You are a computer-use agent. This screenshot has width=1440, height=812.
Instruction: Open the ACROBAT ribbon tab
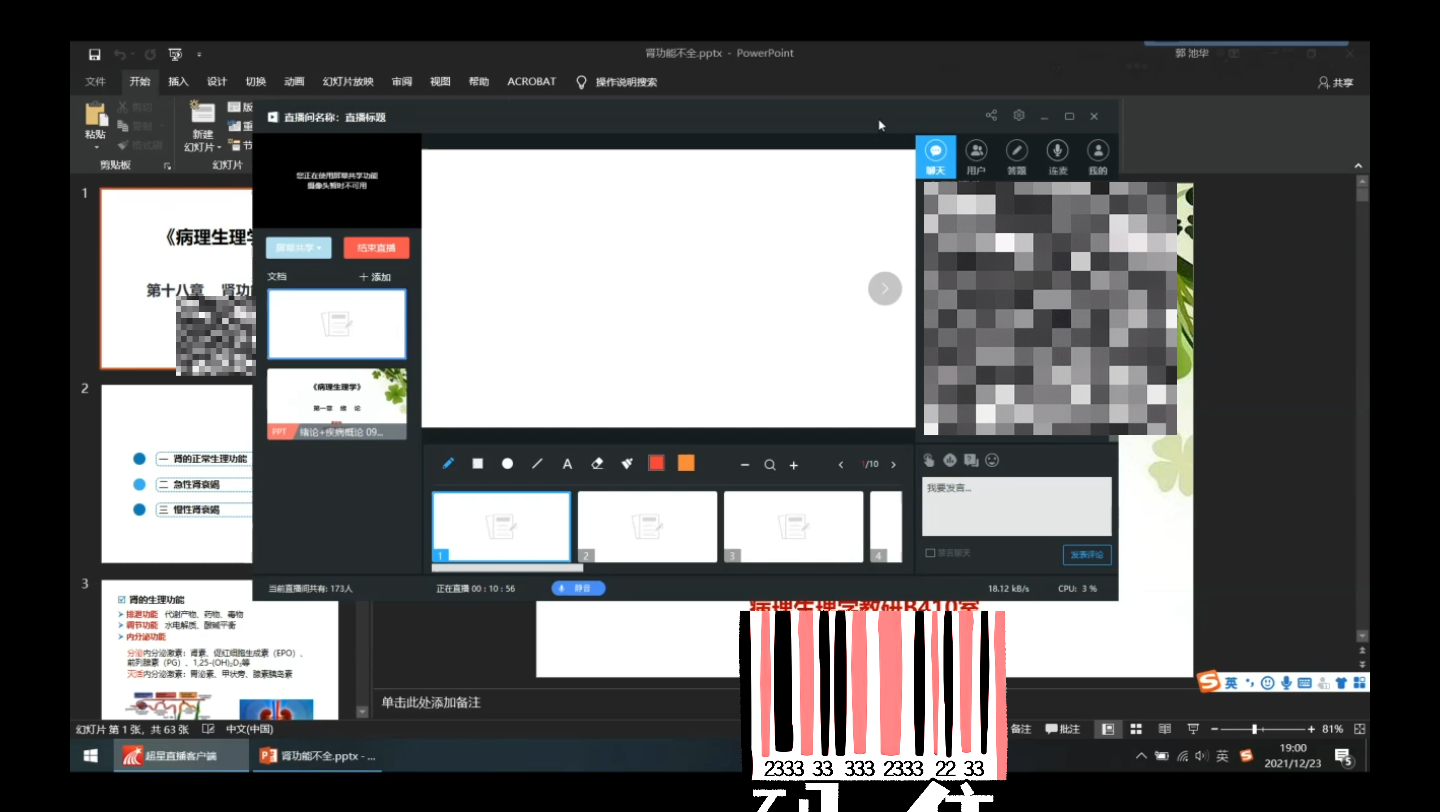[531, 82]
